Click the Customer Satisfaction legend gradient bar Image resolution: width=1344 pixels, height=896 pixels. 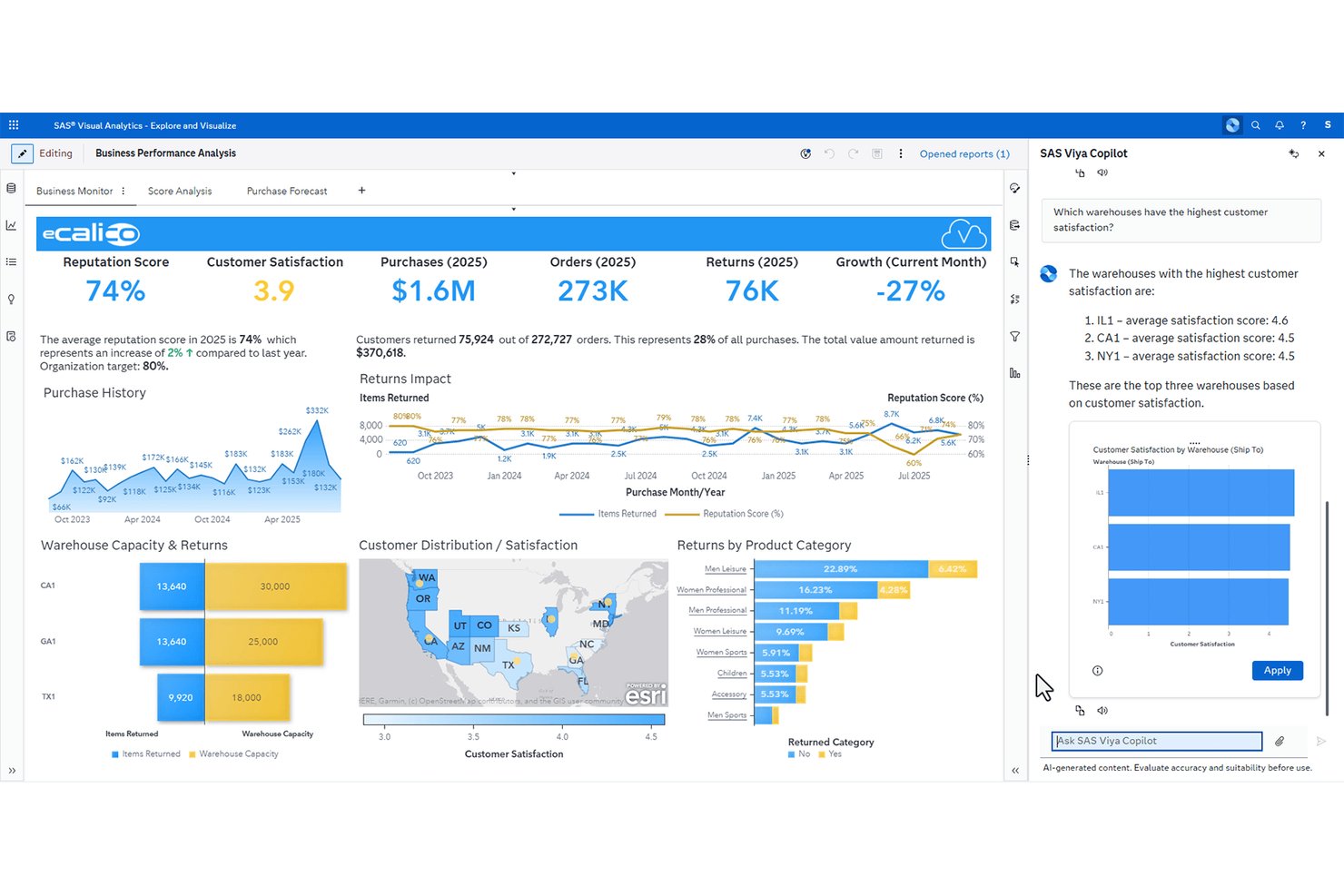point(514,720)
